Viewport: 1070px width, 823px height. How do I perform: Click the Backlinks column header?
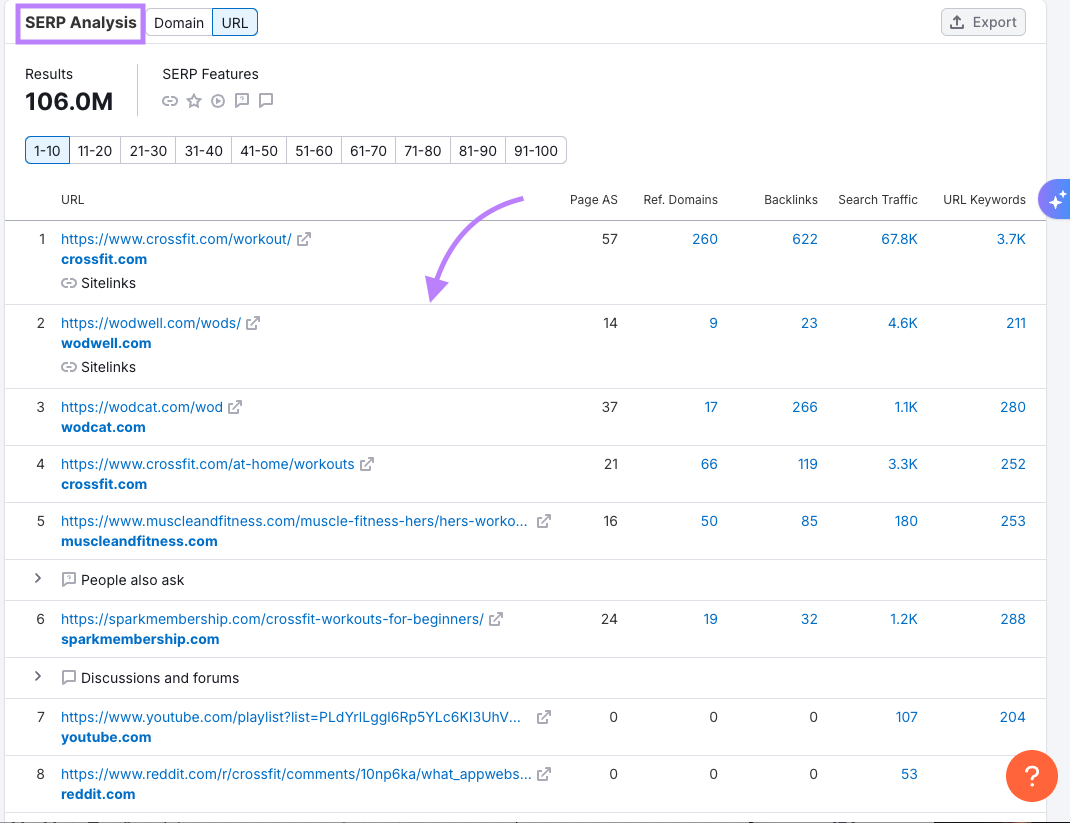coord(791,199)
